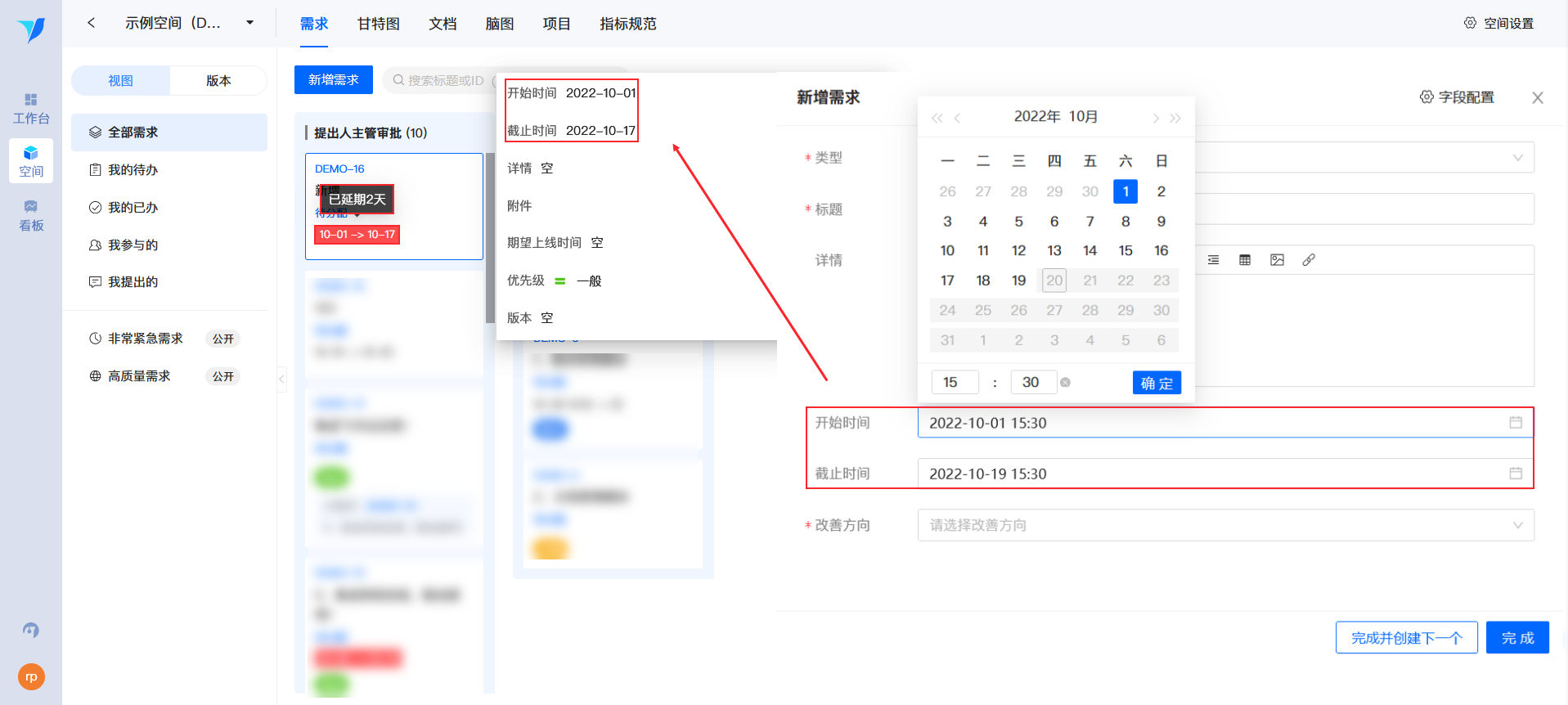
Task: Pick October 1 in the calendar
Action: (1125, 191)
